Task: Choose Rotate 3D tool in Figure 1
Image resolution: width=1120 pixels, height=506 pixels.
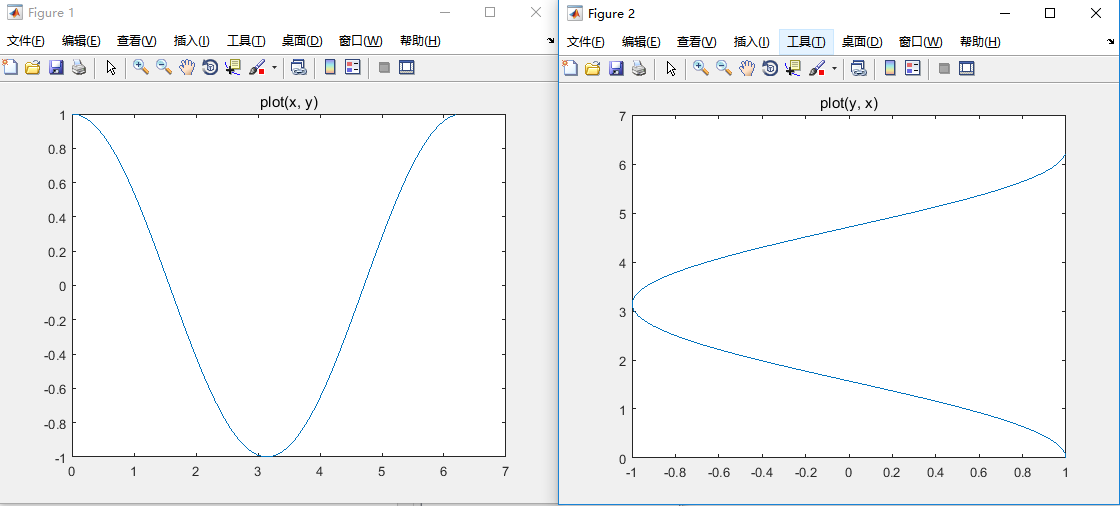Action: tap(209, 68)
